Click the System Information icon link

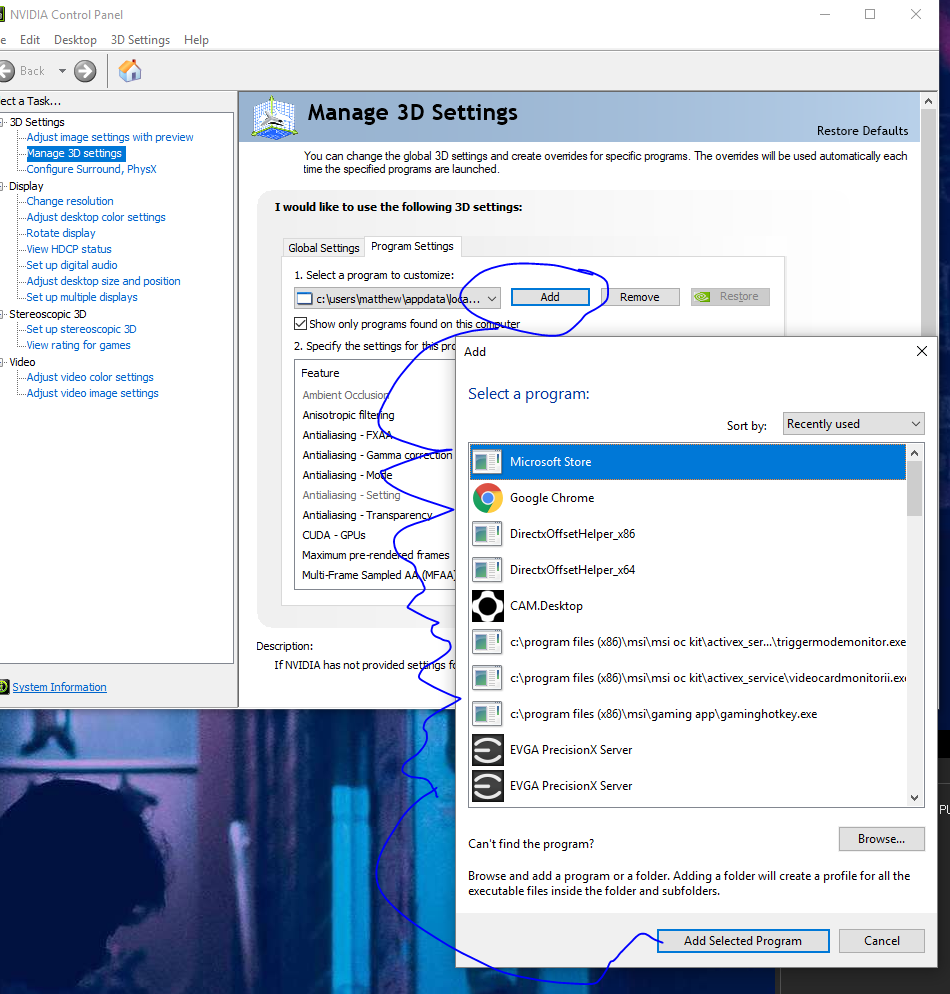click(4, 687)
